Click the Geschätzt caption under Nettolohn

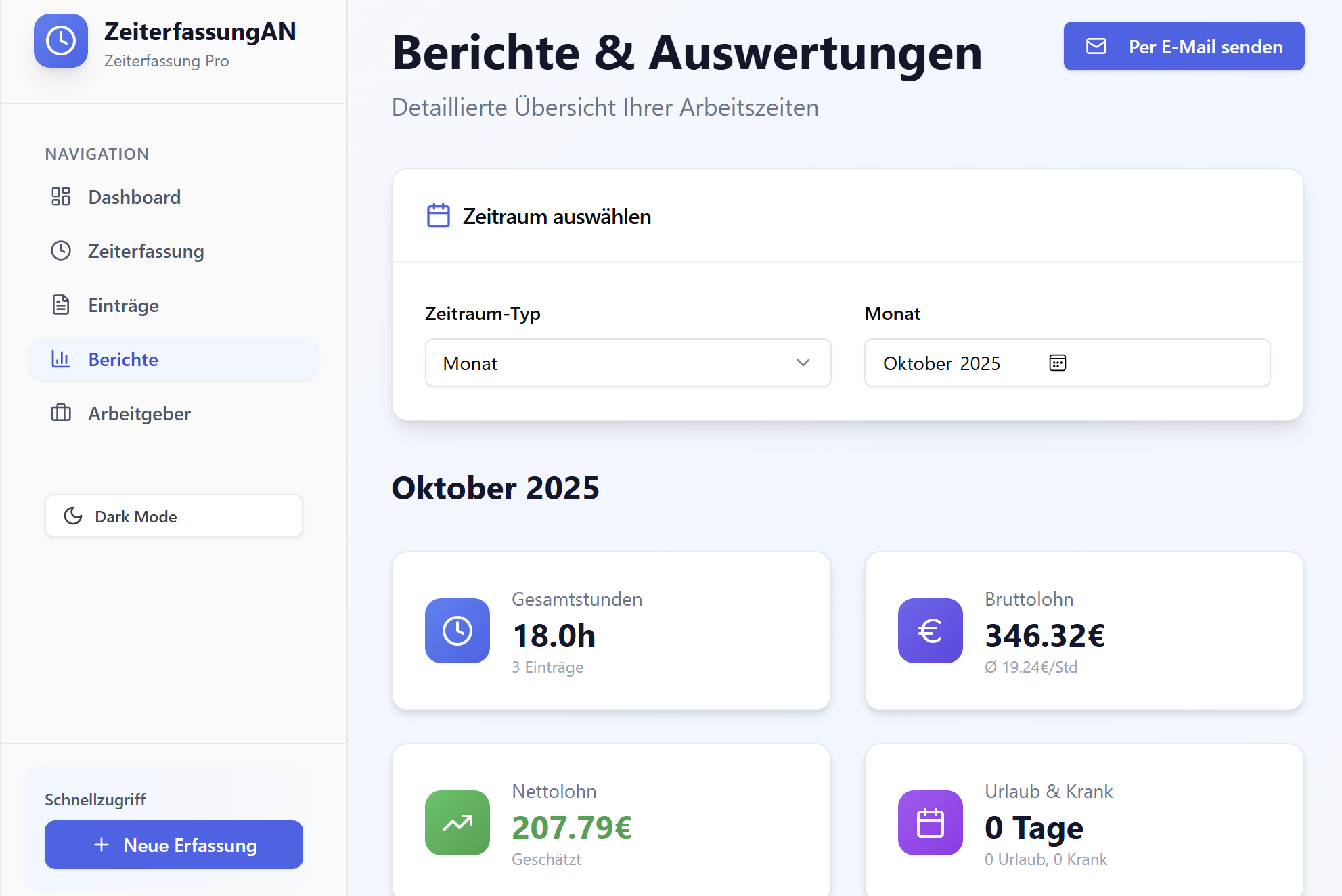pos(547,859)
